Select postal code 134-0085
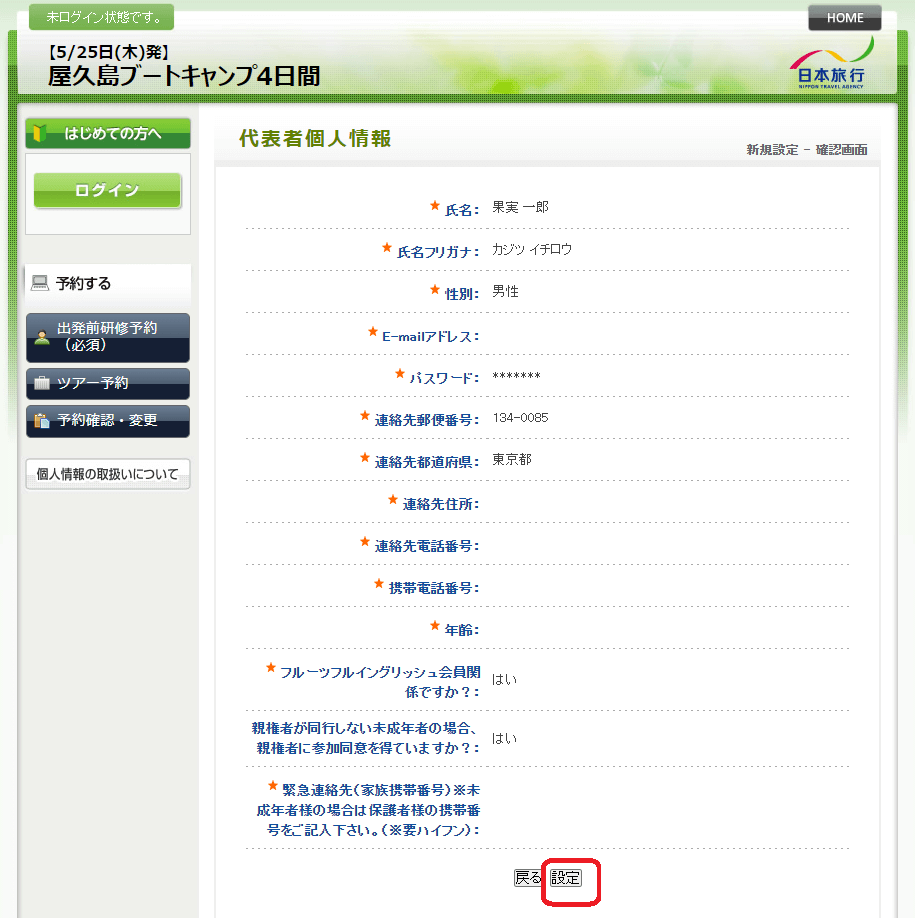Viewport: 915px width, 918px height. pyautogui.click(x=520, y=417)
